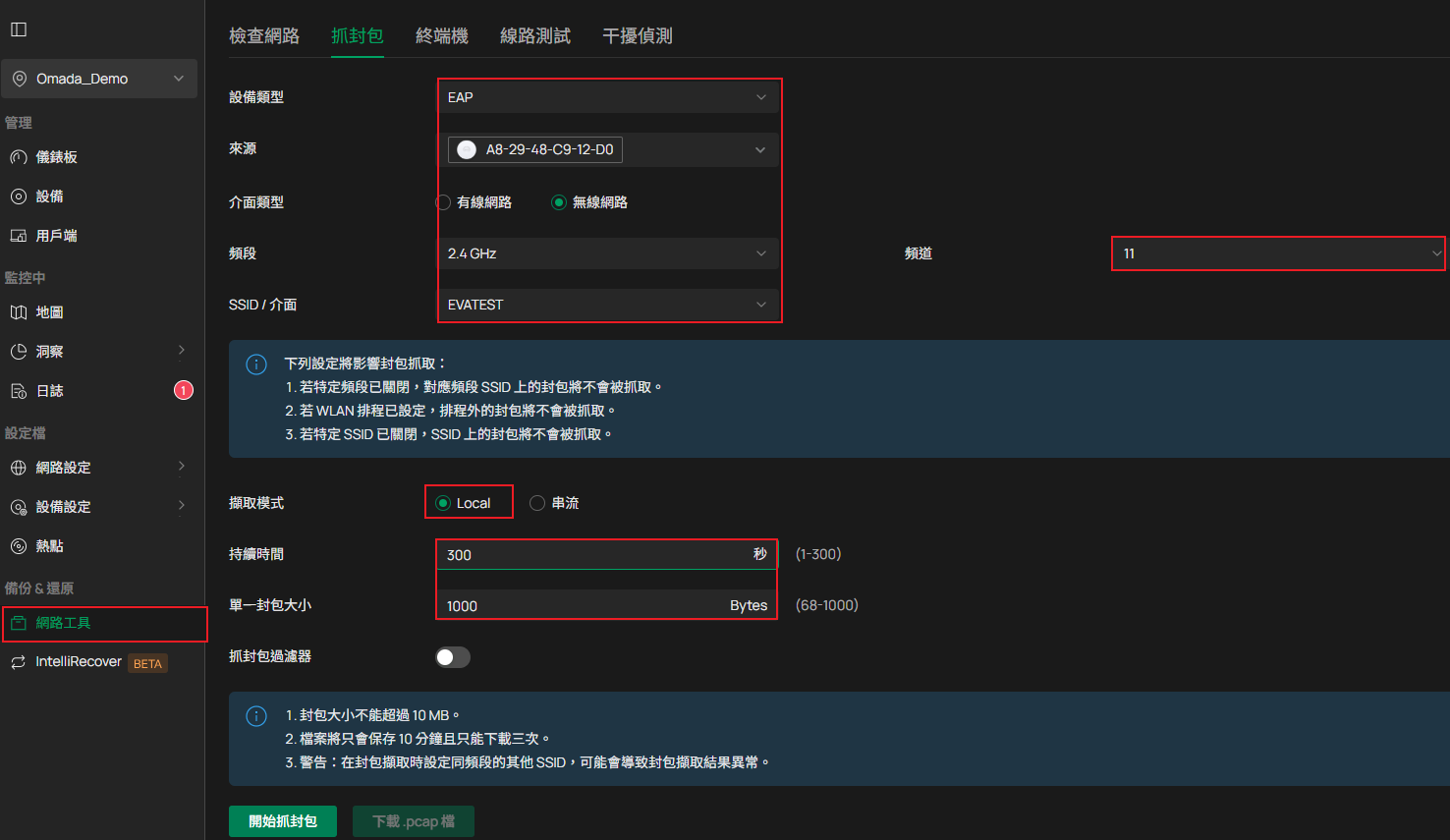Open 用戶端 clients icon in sidebar
The height and width of the screenshot is (840, 1450).
[x=19, y=236]
